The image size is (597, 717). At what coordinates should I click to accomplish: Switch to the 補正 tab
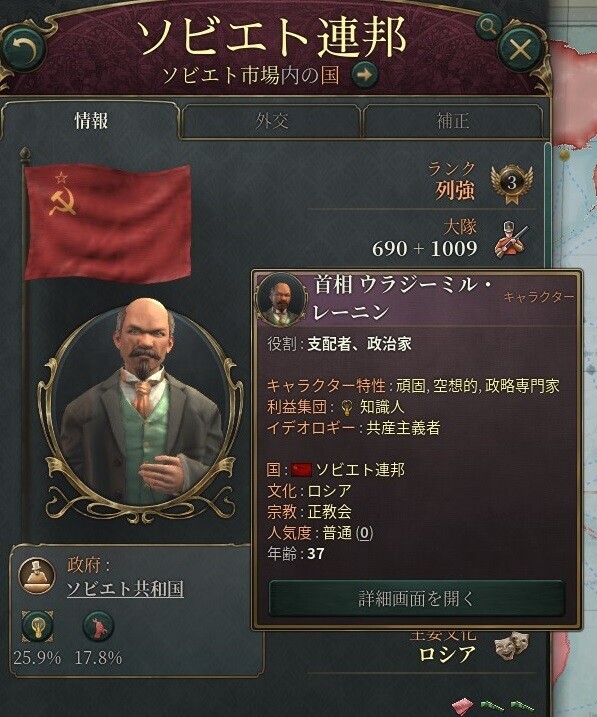click(453, 121)
